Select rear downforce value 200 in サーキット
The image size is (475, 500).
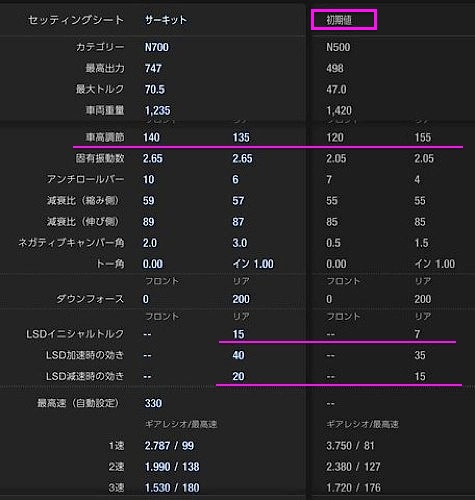click(241, 299)
